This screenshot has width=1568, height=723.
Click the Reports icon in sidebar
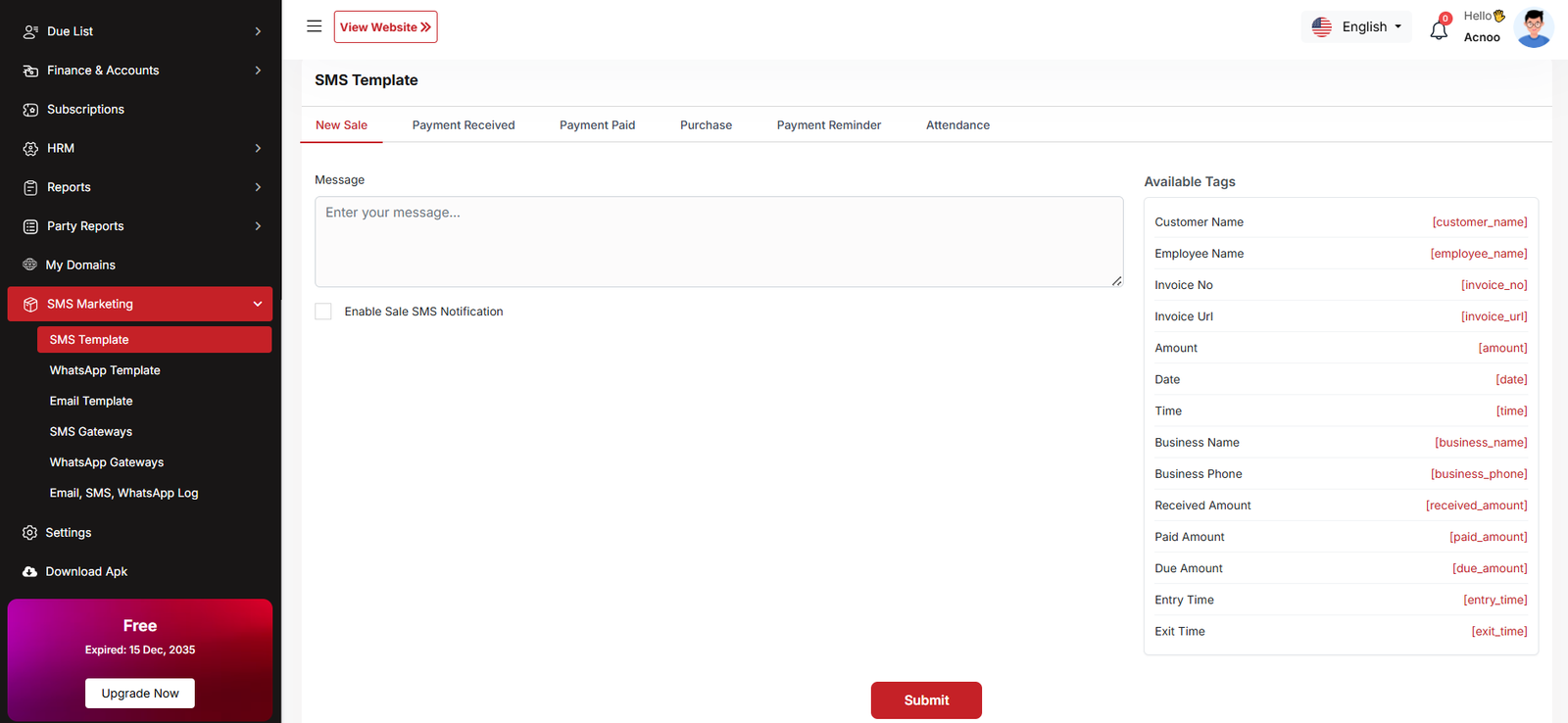click(x=30, y=187)
